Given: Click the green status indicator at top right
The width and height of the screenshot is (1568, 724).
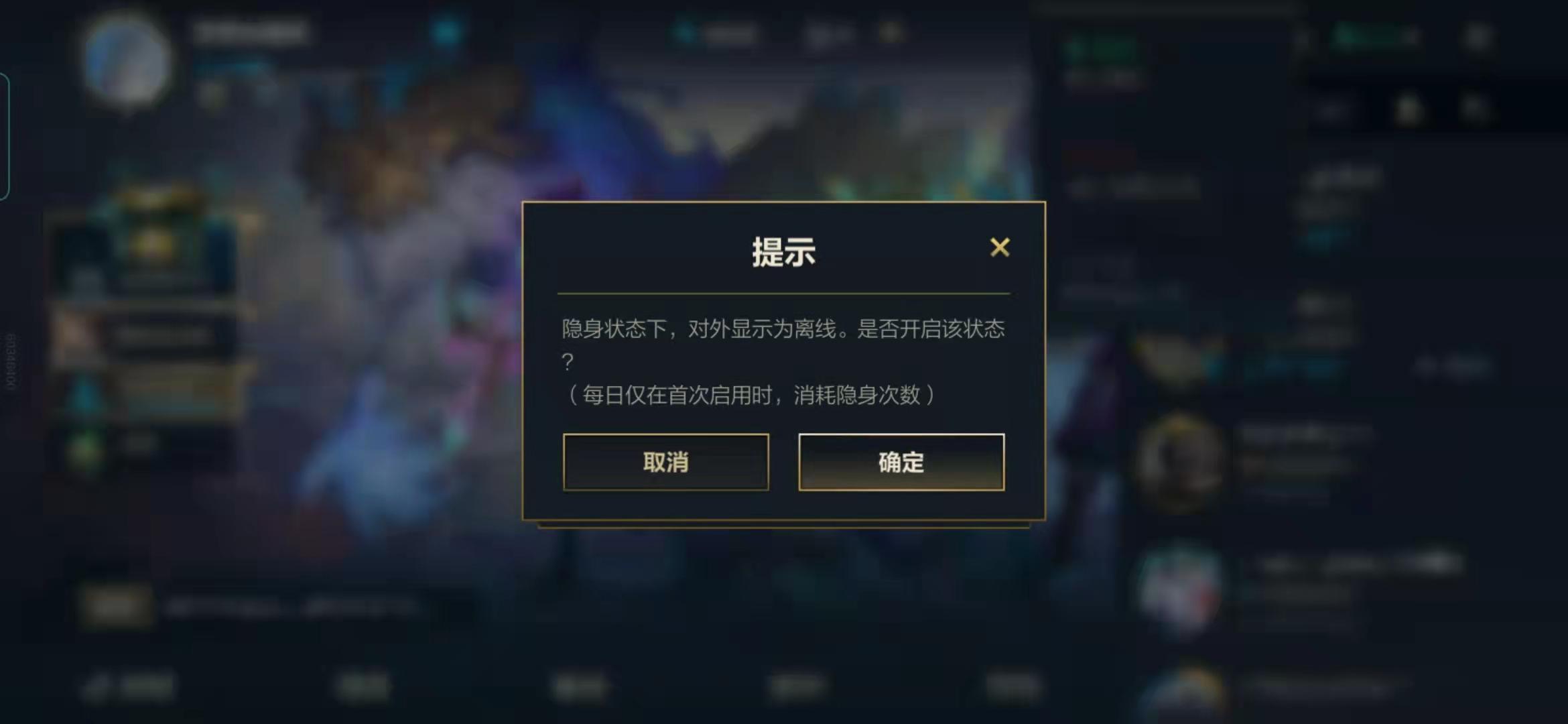Looking at the screenshot, I should point(1374,36).
